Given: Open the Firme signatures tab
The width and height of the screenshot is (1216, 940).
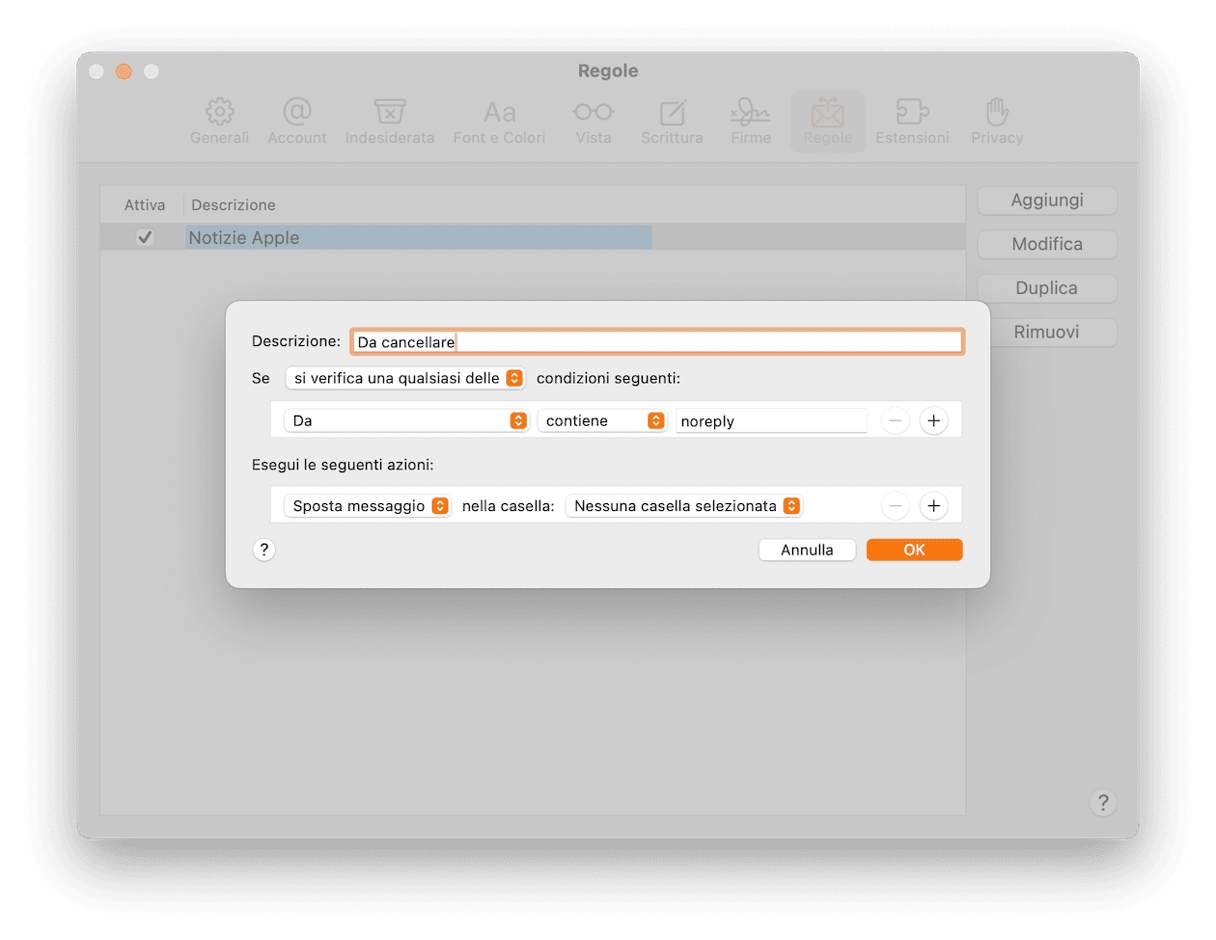Looking at the screenshot, I should pyautogui.click(x=750, y=122).
